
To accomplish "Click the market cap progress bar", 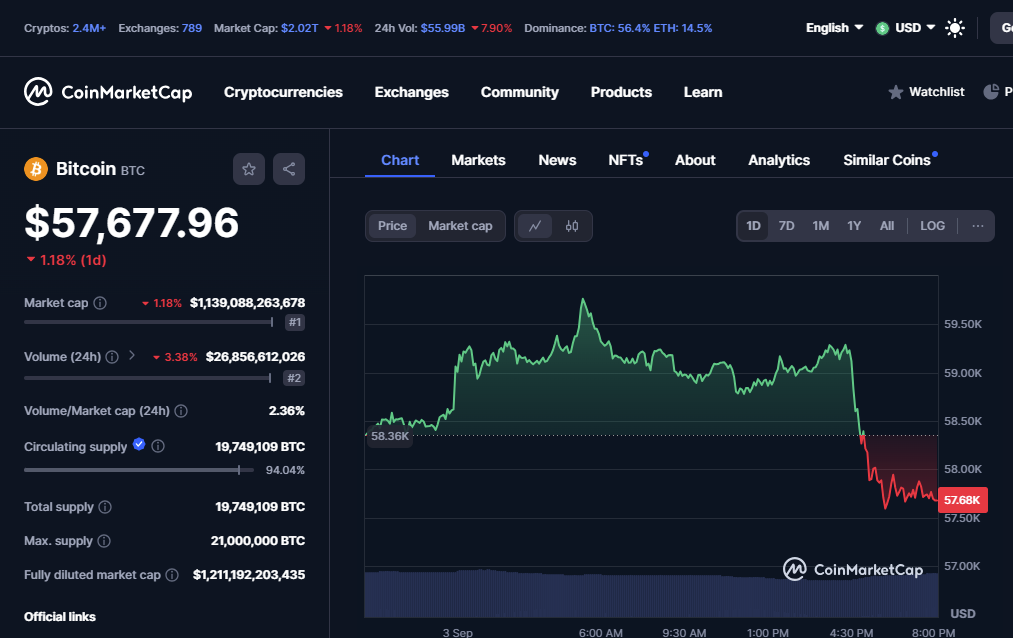I will 149,322.
